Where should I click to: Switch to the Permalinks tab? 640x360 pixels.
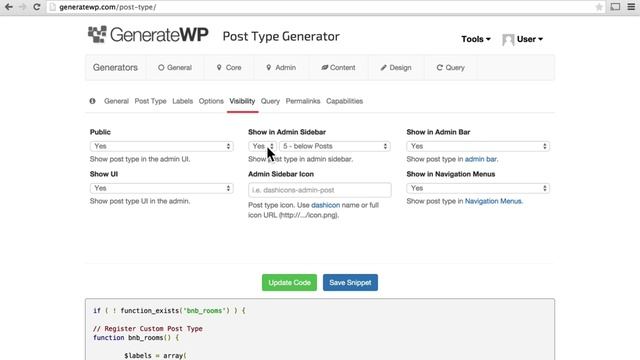click(303, 101)
